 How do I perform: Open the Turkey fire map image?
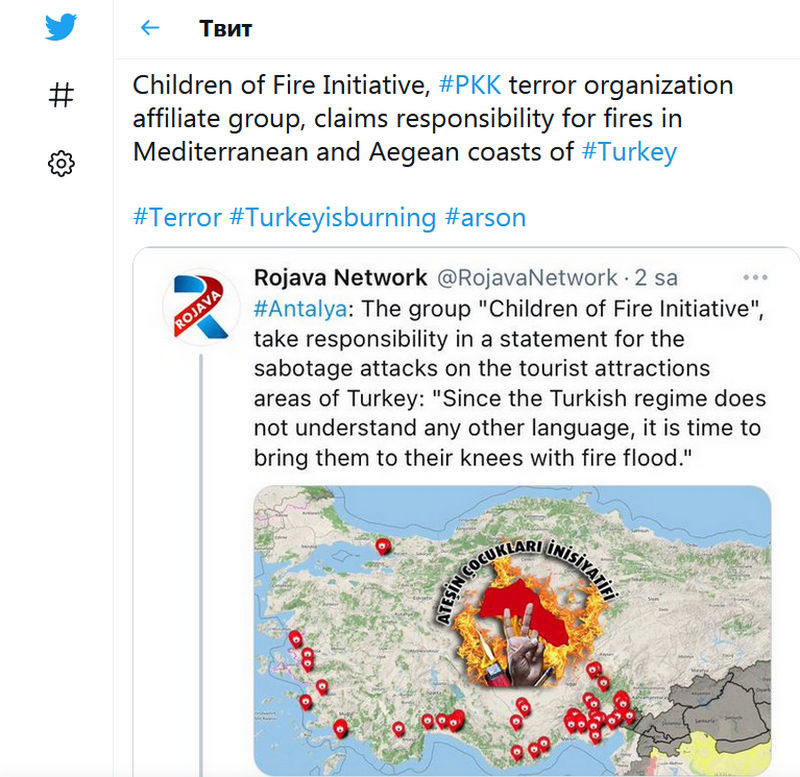(x=512, y=631)
